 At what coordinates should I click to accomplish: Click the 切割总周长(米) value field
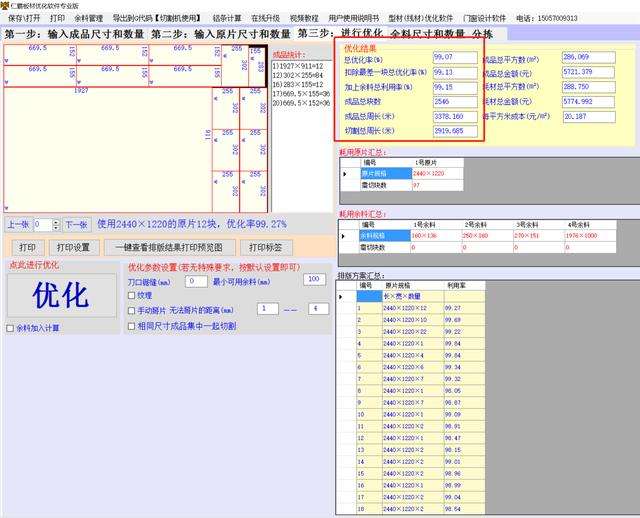tap(455, 131)
